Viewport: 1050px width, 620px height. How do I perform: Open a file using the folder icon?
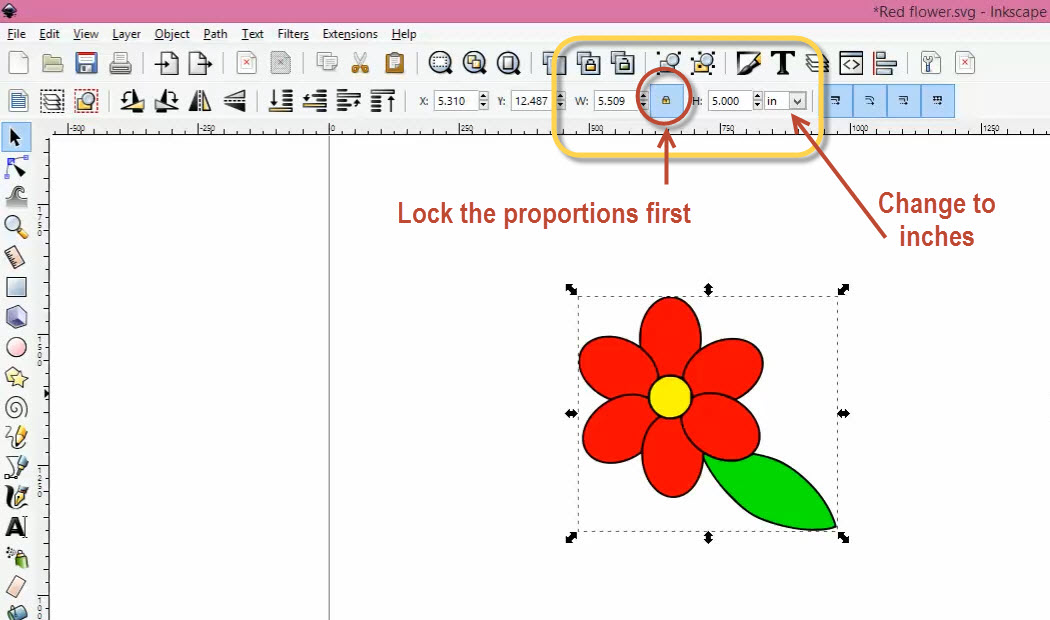coord(52,63)
